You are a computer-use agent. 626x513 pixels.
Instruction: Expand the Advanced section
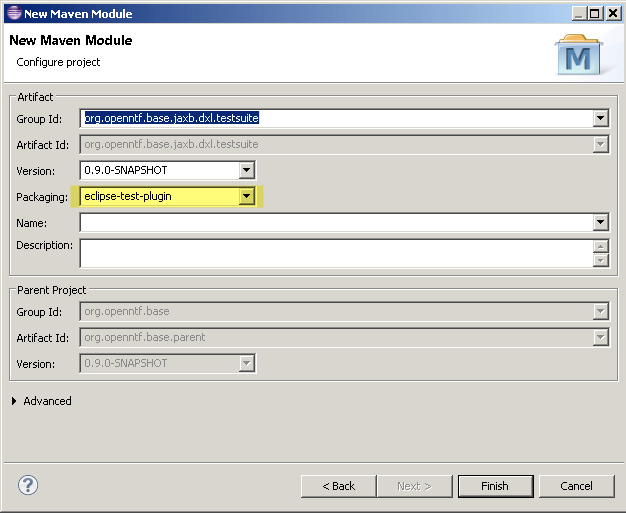click(x=14, y=401)
